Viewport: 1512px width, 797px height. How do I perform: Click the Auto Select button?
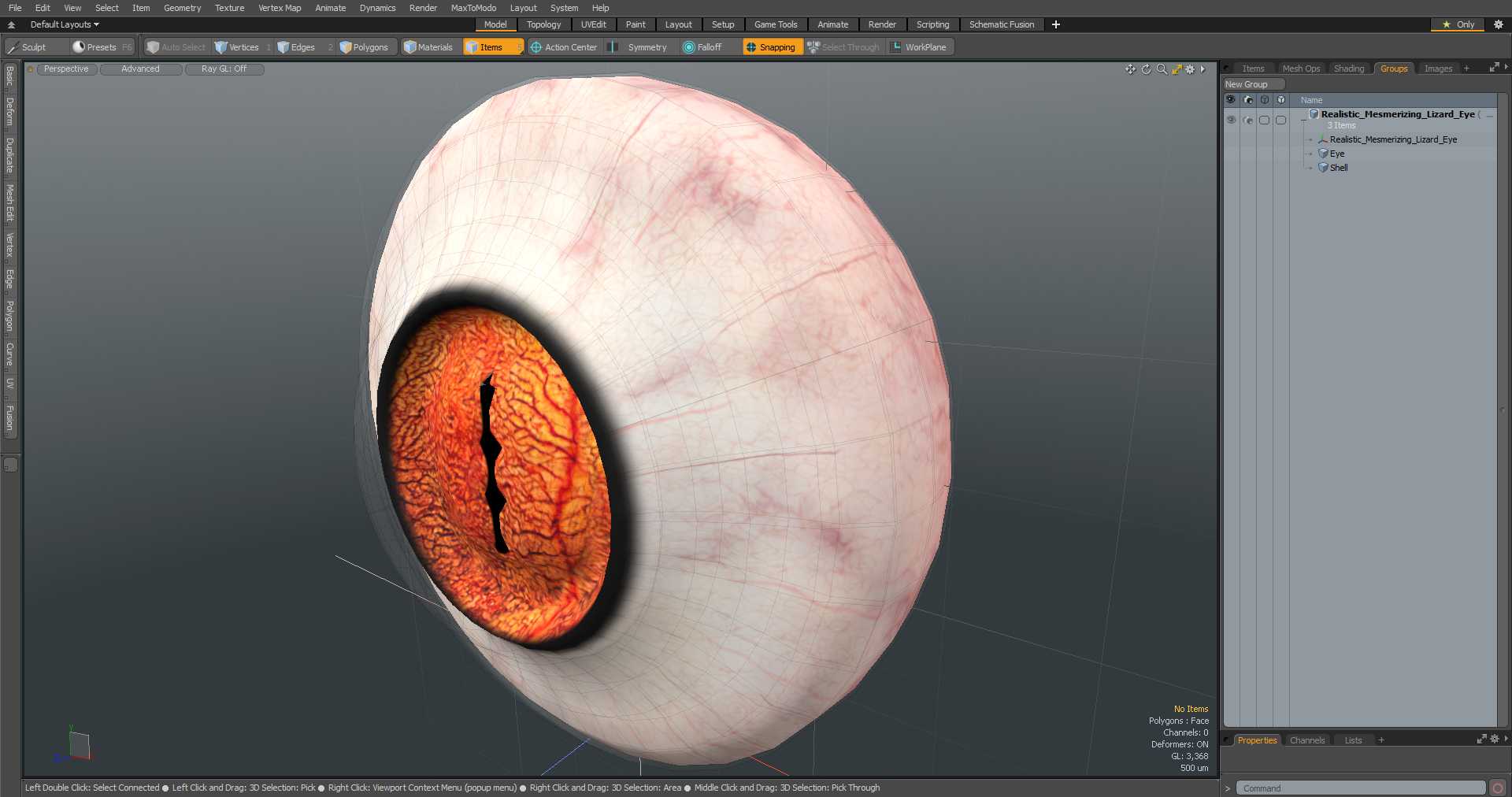176,47
